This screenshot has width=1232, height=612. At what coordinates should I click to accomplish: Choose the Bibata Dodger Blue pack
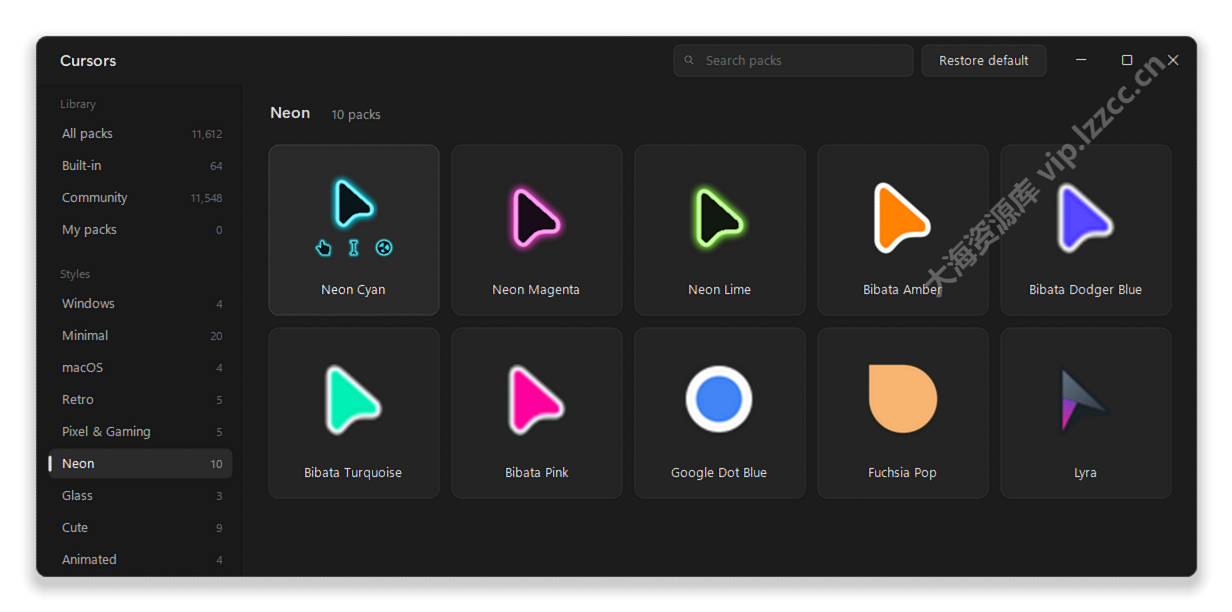point(1086,230)
